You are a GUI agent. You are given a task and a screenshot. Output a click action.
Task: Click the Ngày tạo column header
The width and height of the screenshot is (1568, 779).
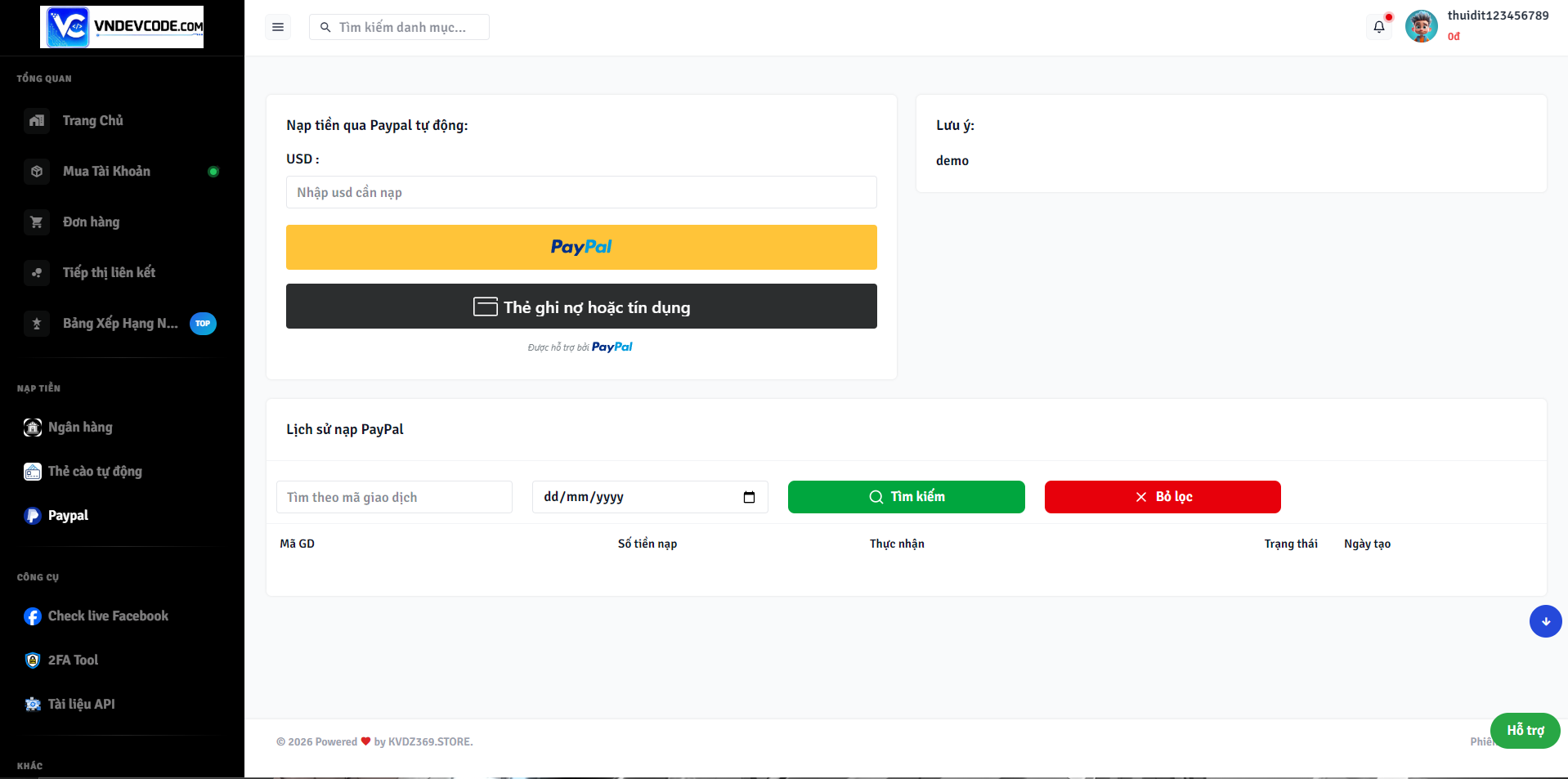pyautogui.click(x=1368, y=544)
